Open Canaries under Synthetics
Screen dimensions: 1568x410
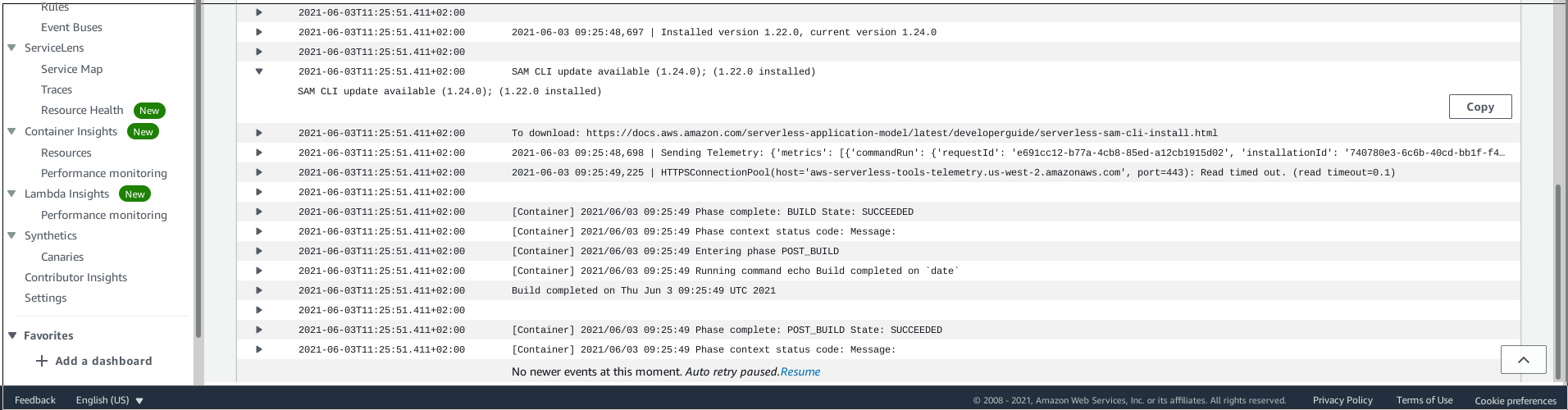coord(62,257)
